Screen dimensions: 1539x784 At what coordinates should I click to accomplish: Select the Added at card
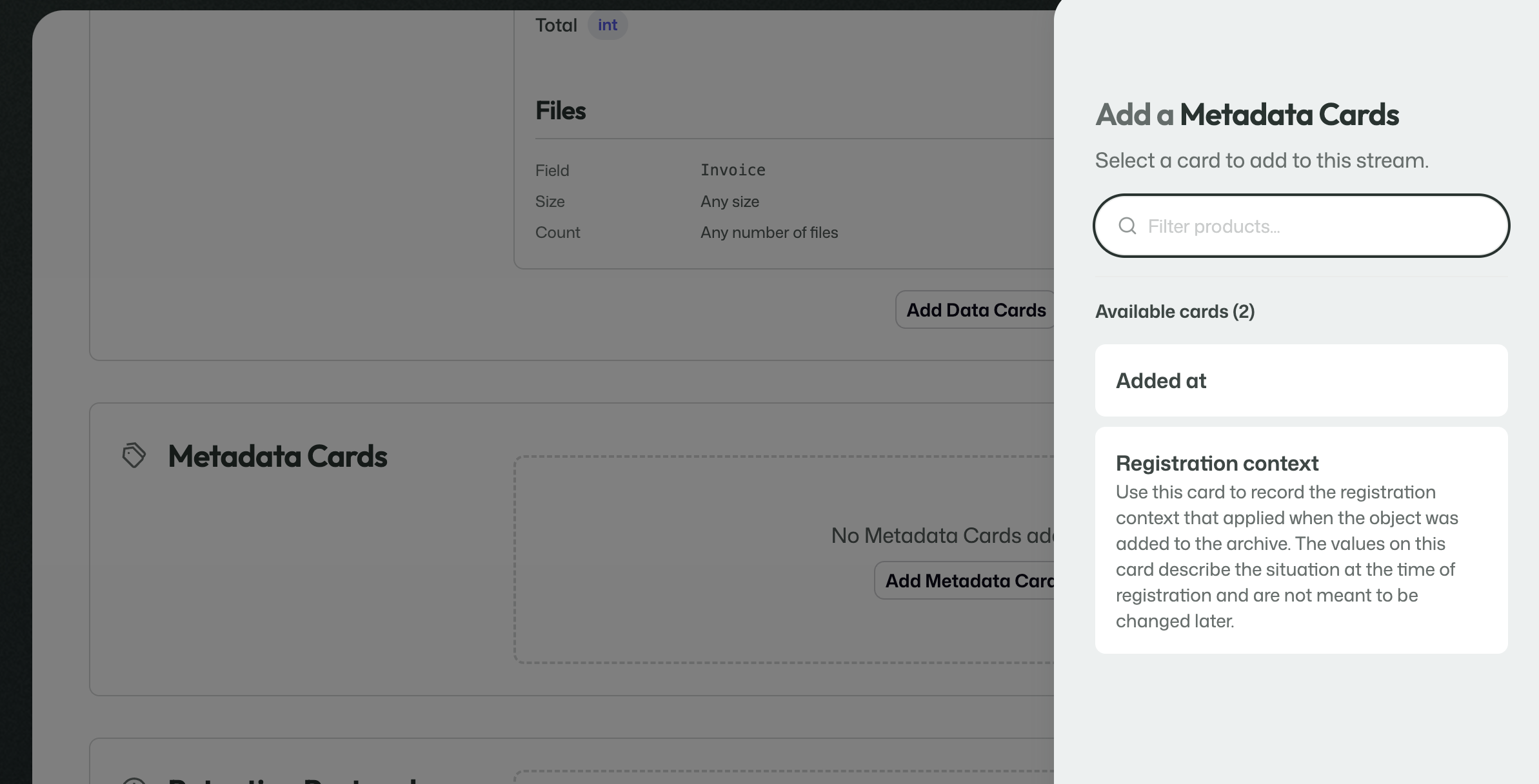tap(1301, 380)
